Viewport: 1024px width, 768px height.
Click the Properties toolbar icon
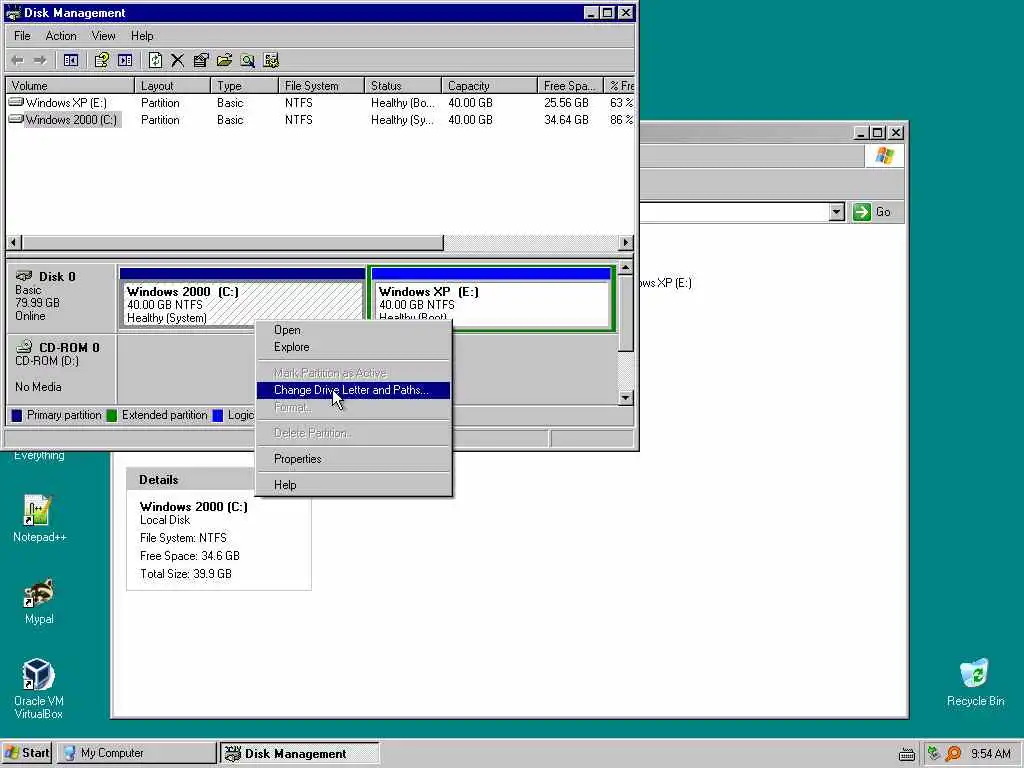click(x=201, y=61)
